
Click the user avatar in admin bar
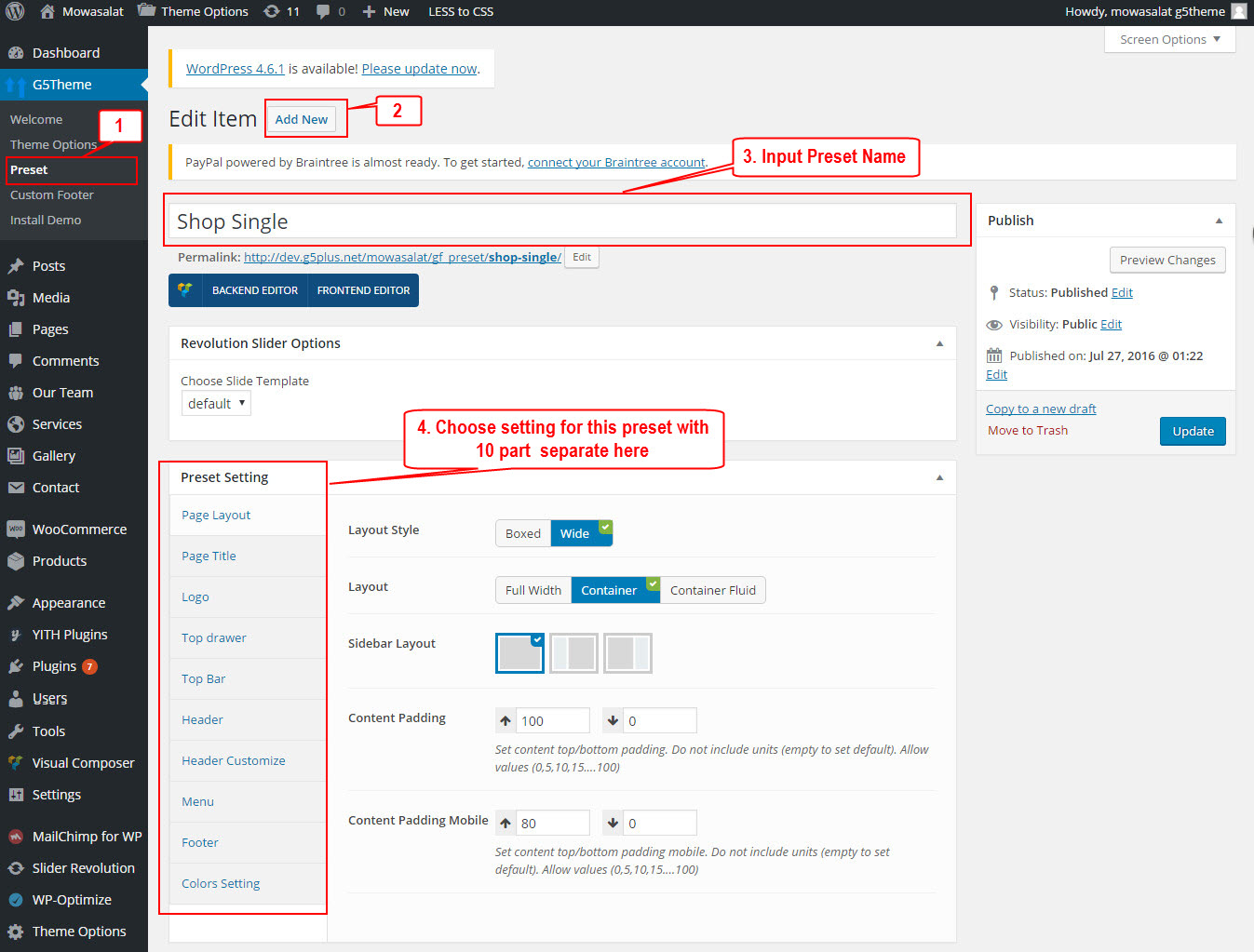tap(1239, 11)
